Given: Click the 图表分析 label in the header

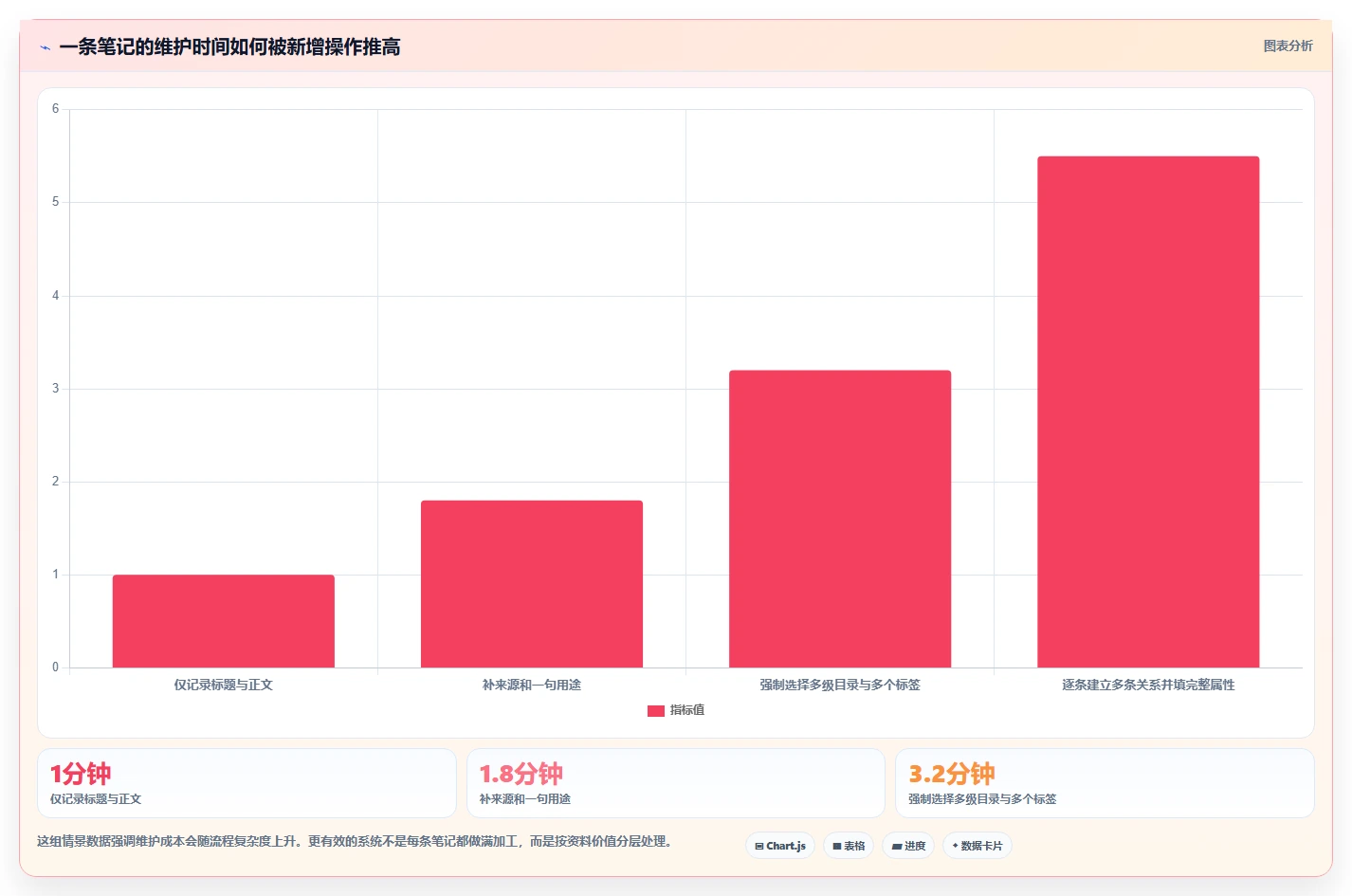Looking at the screenshot, I should tap(1288, 46).
